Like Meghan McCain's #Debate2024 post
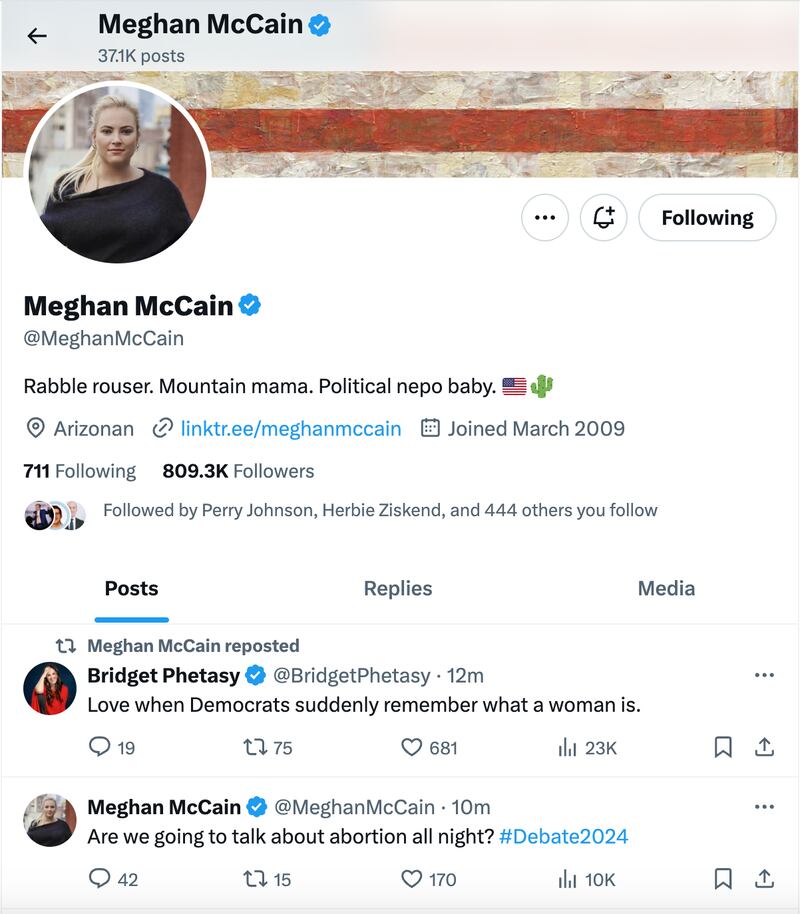This screenshot has height=914, width=800. coord(412,879)
